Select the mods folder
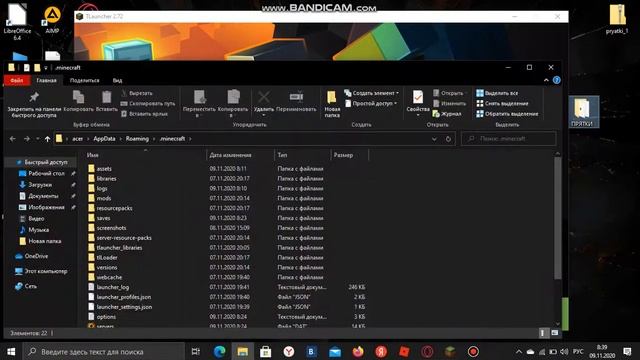Viewport: 640px width, 360px height. [104, 198]
